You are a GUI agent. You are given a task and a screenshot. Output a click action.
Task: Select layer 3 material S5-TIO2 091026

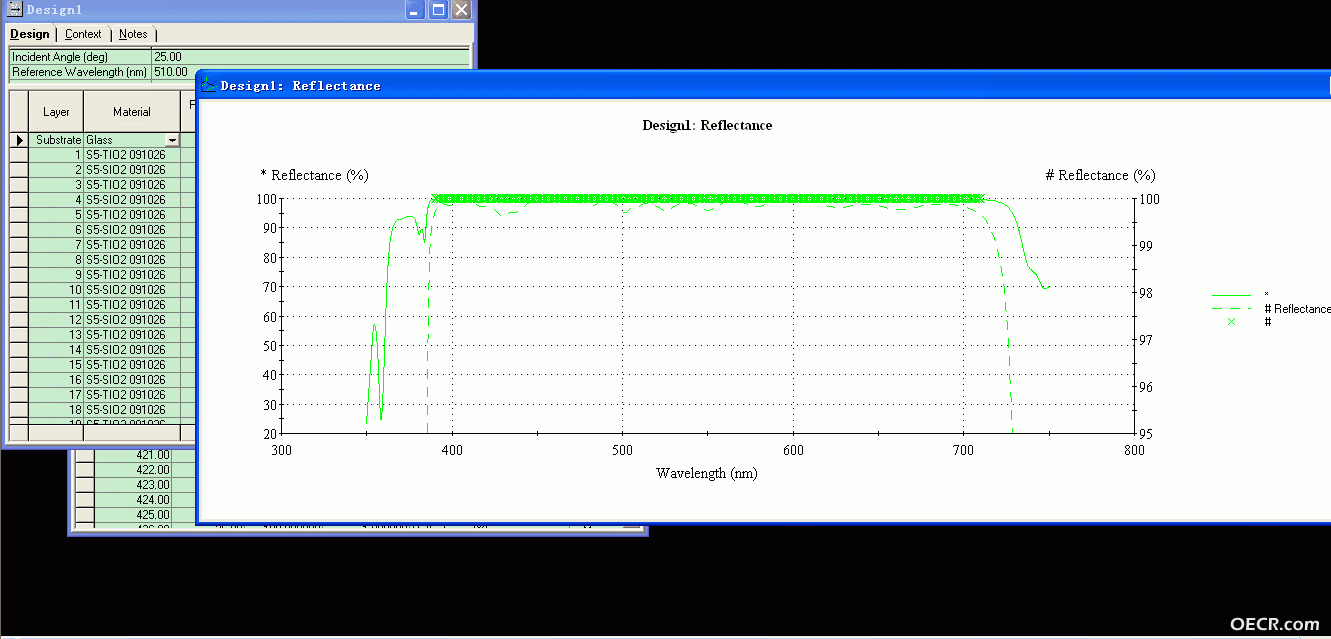click(x=132, y=185)
